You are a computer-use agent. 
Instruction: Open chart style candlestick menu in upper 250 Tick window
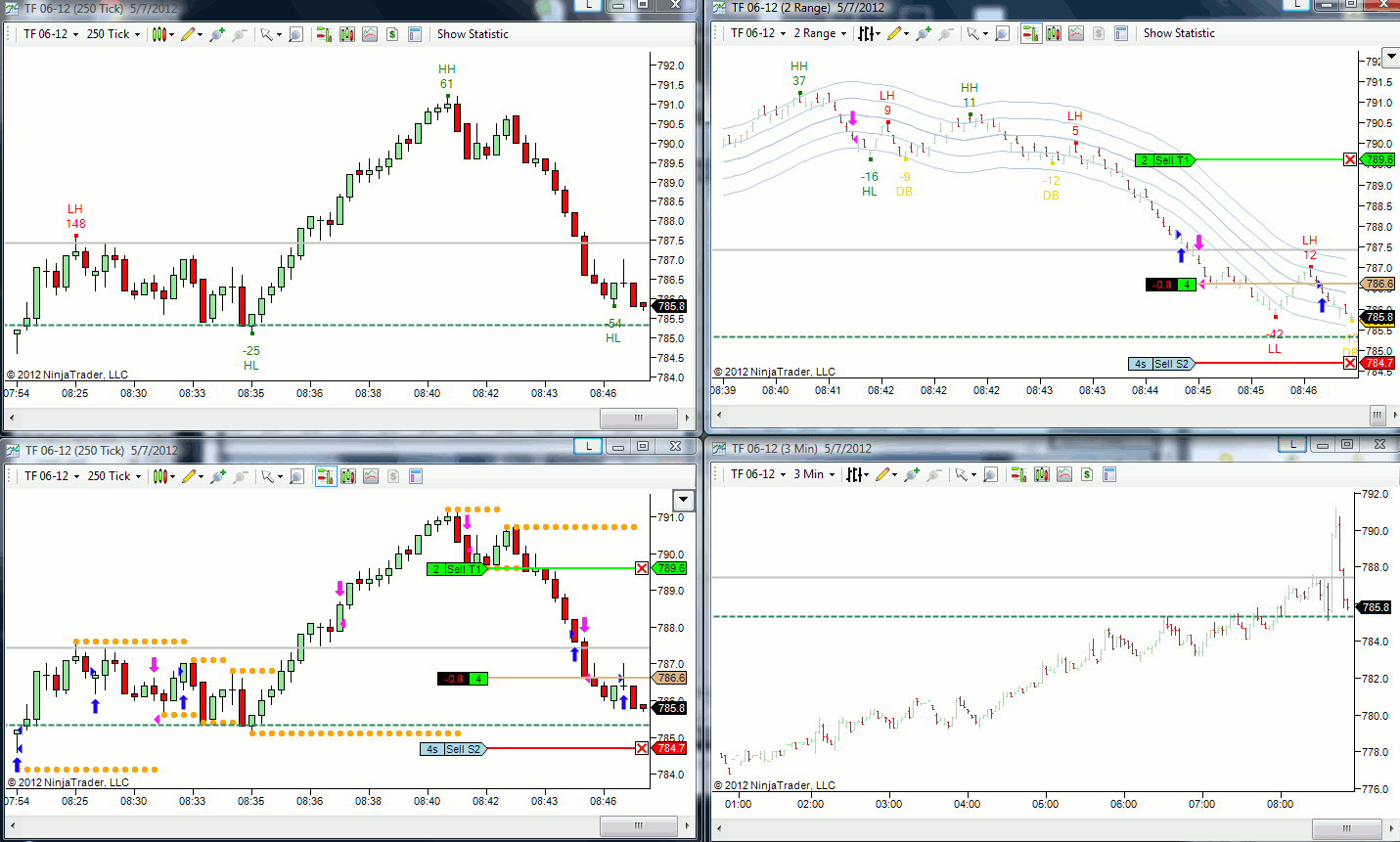[163, 34]
